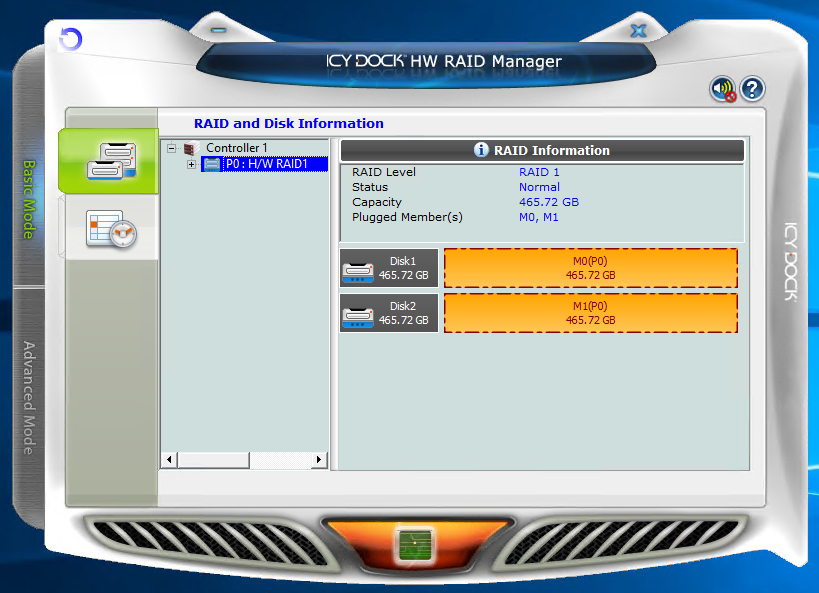Open RAID and Disk Information sidebar icon
The image size is (819, 593).
[109, 161]
